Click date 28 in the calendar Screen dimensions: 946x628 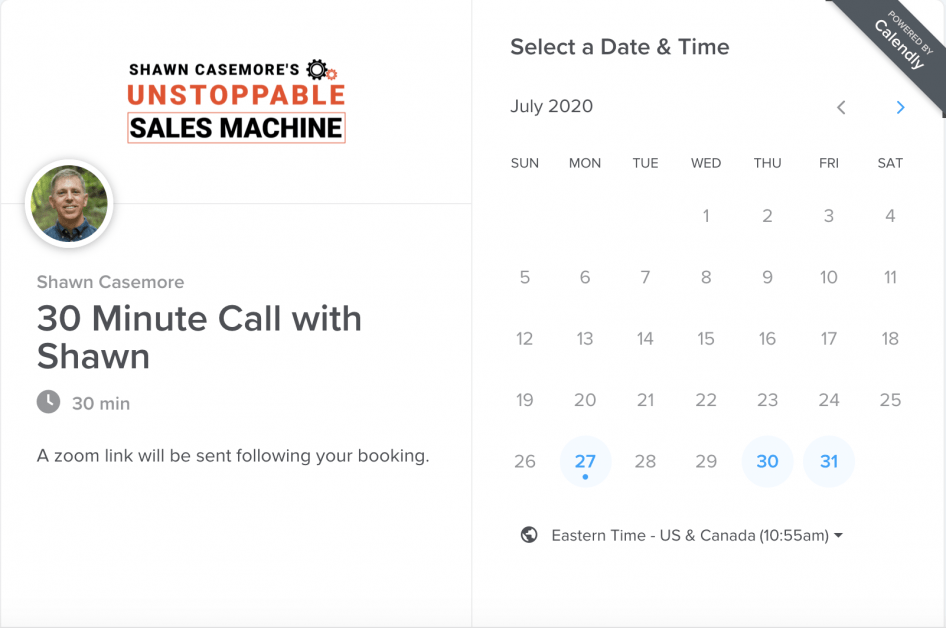tap(645, 461)
